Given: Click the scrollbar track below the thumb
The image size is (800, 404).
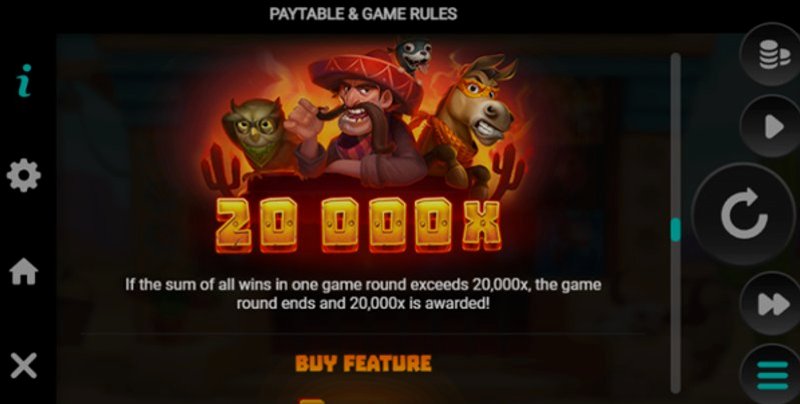Looking at the screenshot, I should point(676,316).
